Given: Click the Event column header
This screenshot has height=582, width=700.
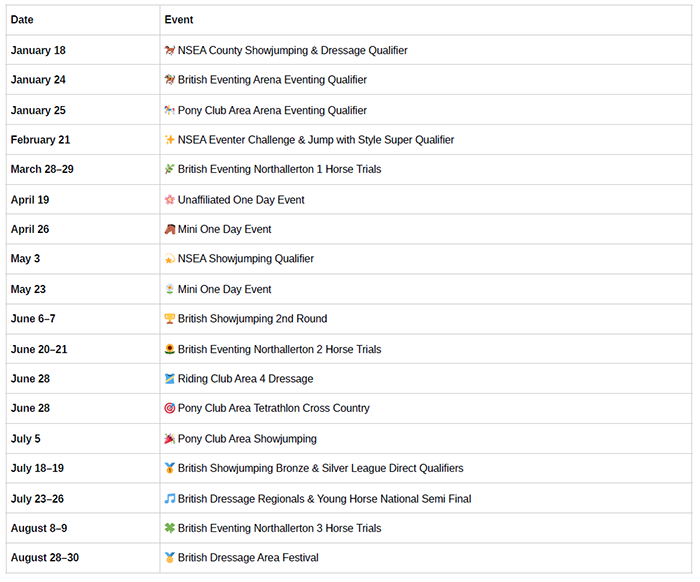Looking at the screenshot, I should (179, 20).
